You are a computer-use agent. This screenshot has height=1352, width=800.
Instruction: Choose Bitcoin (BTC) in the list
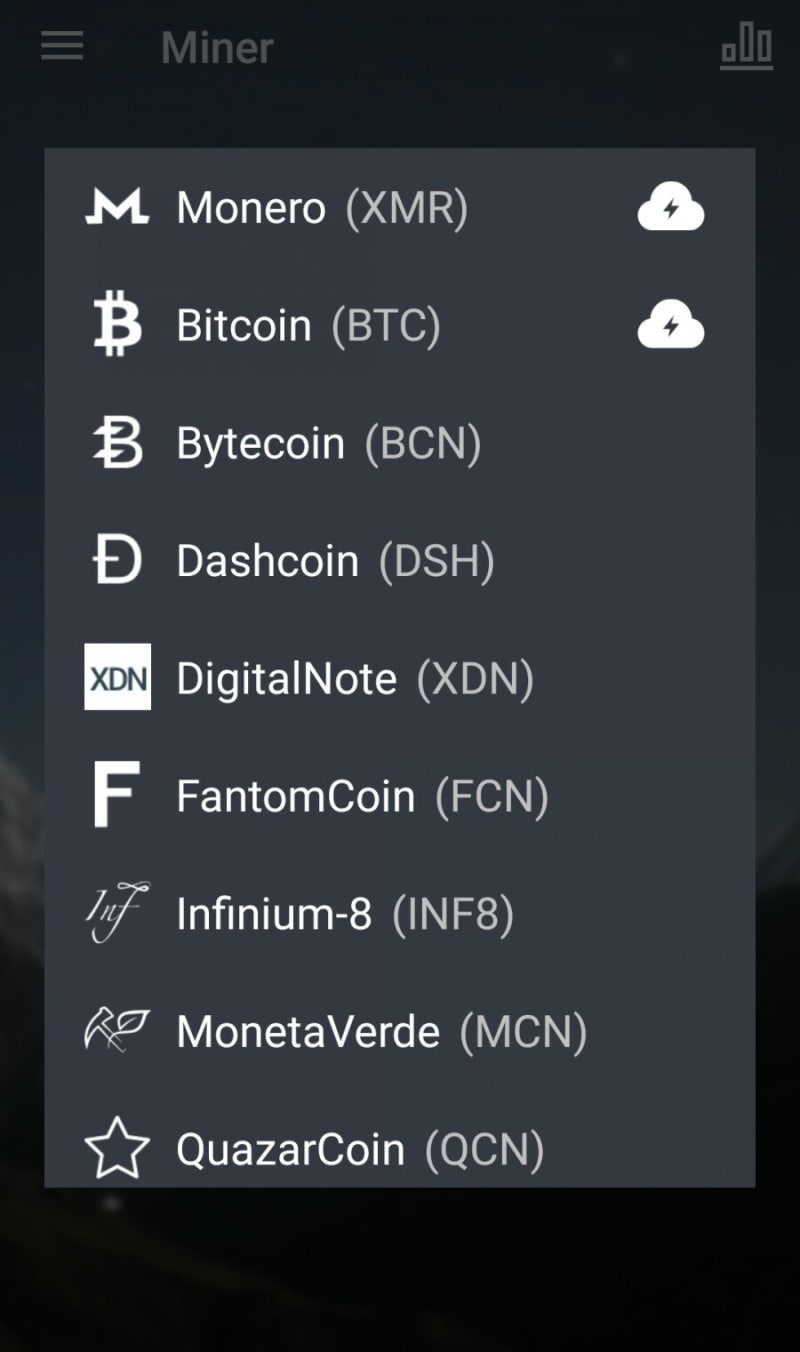(x=308, y=326)
